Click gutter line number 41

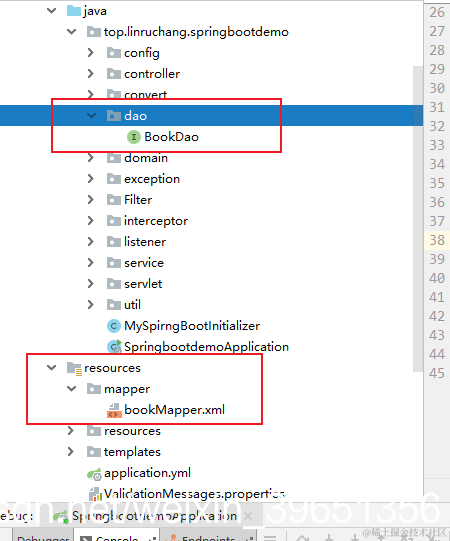[x=437, y=297]
